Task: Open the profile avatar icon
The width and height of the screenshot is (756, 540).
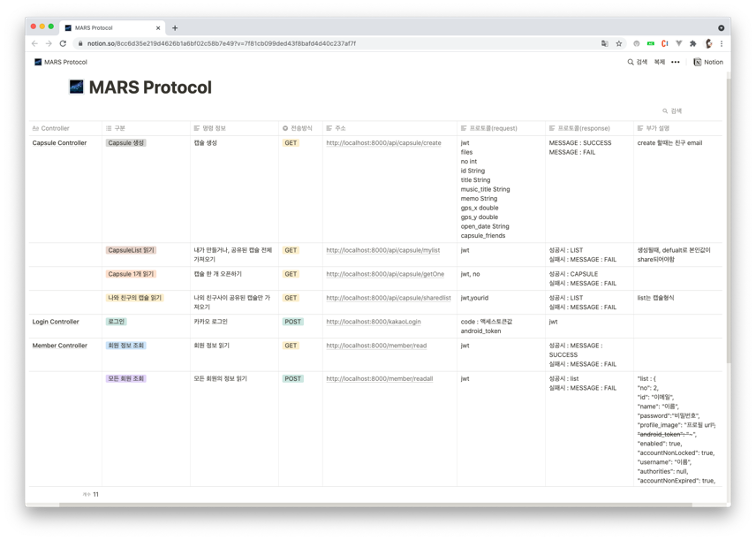Action: pos(708,43)
